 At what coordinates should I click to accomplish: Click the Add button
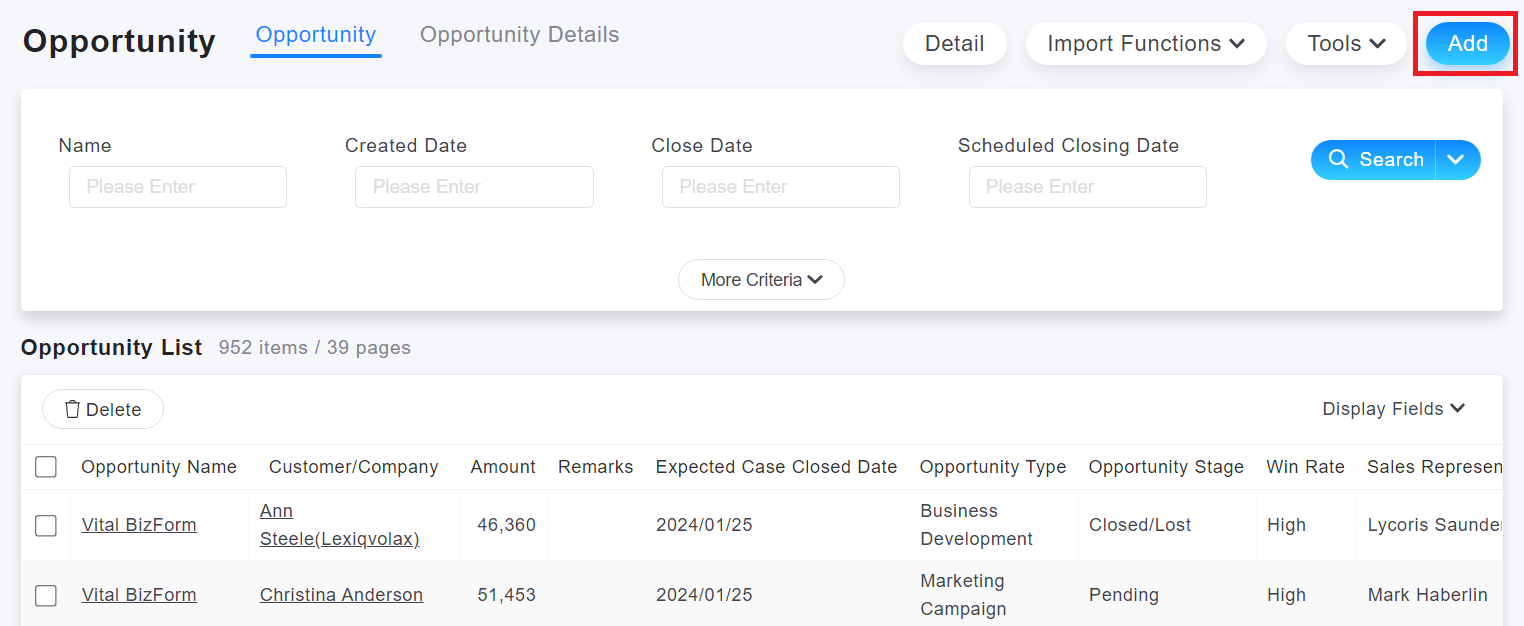click(x=1467, y=44)
